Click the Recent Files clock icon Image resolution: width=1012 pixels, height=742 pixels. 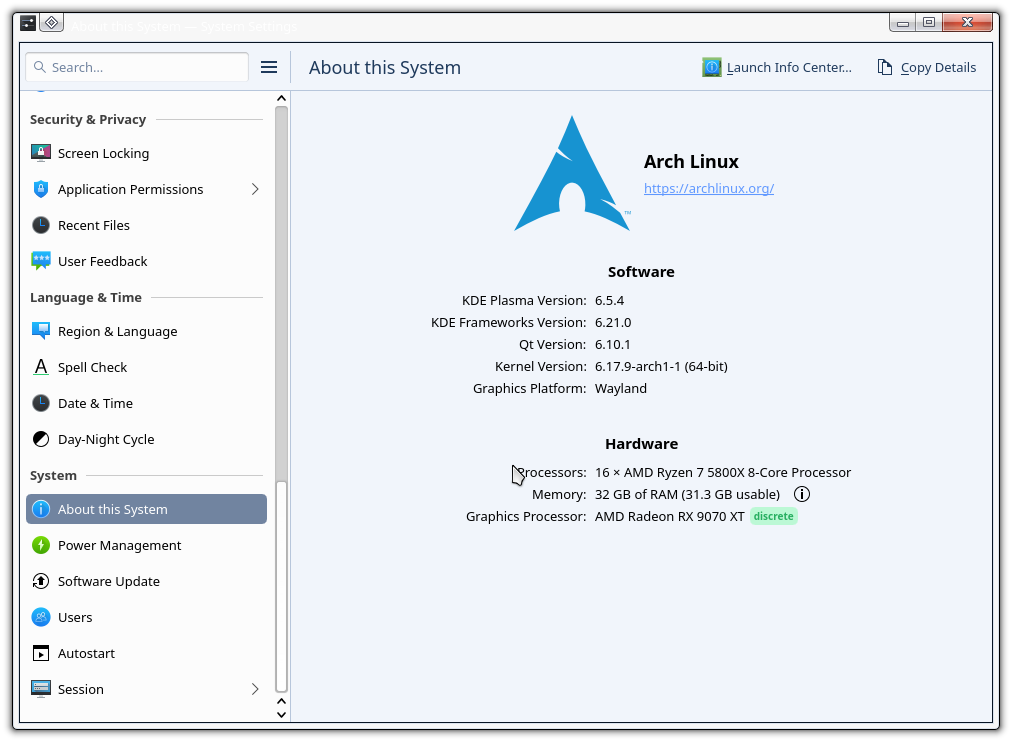point(41,225)
